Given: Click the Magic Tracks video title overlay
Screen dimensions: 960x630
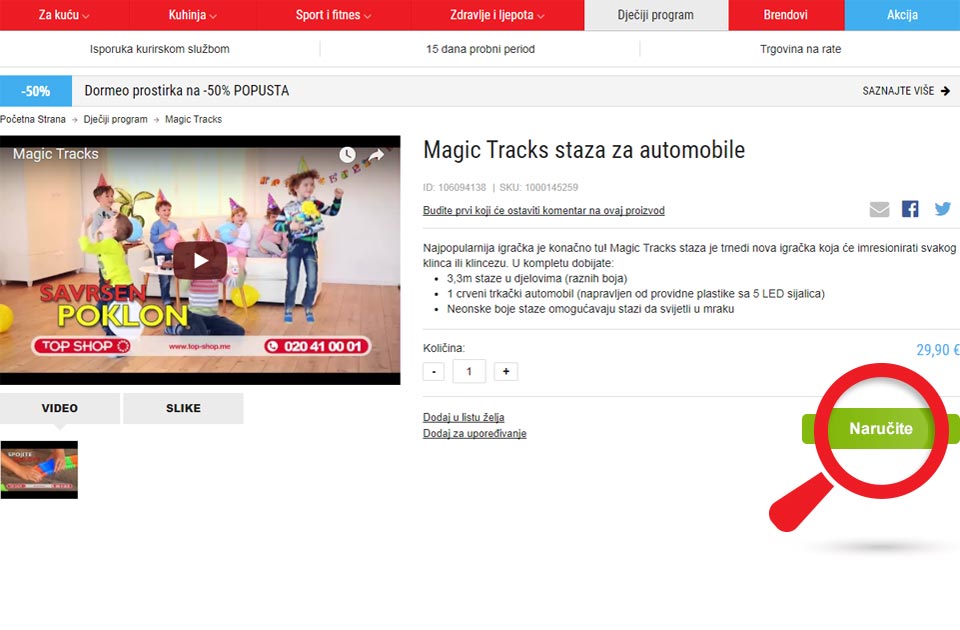Looking at the screenshot, I should [56, 154].
